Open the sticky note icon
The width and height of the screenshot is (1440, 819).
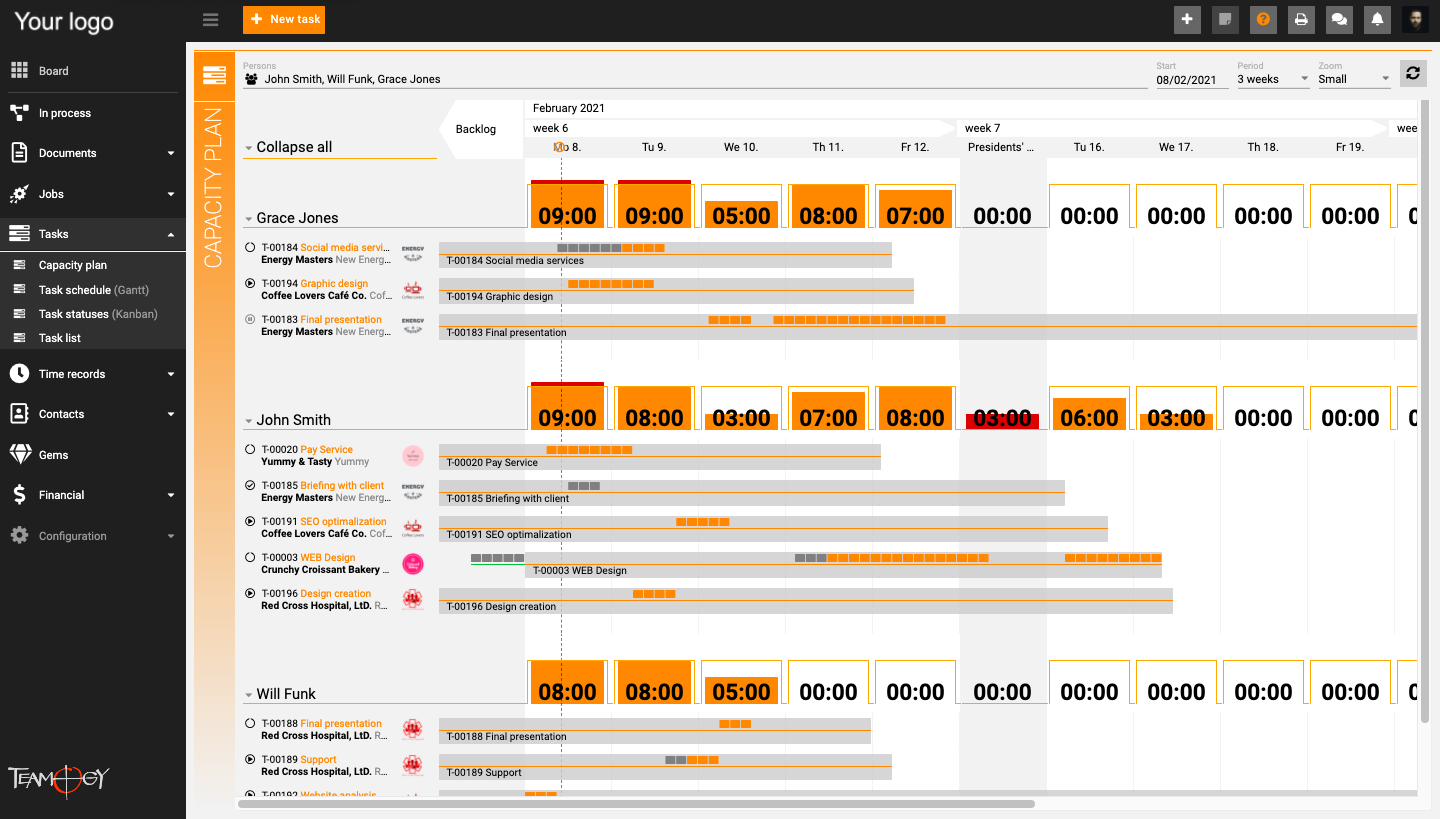point(1225,20)
